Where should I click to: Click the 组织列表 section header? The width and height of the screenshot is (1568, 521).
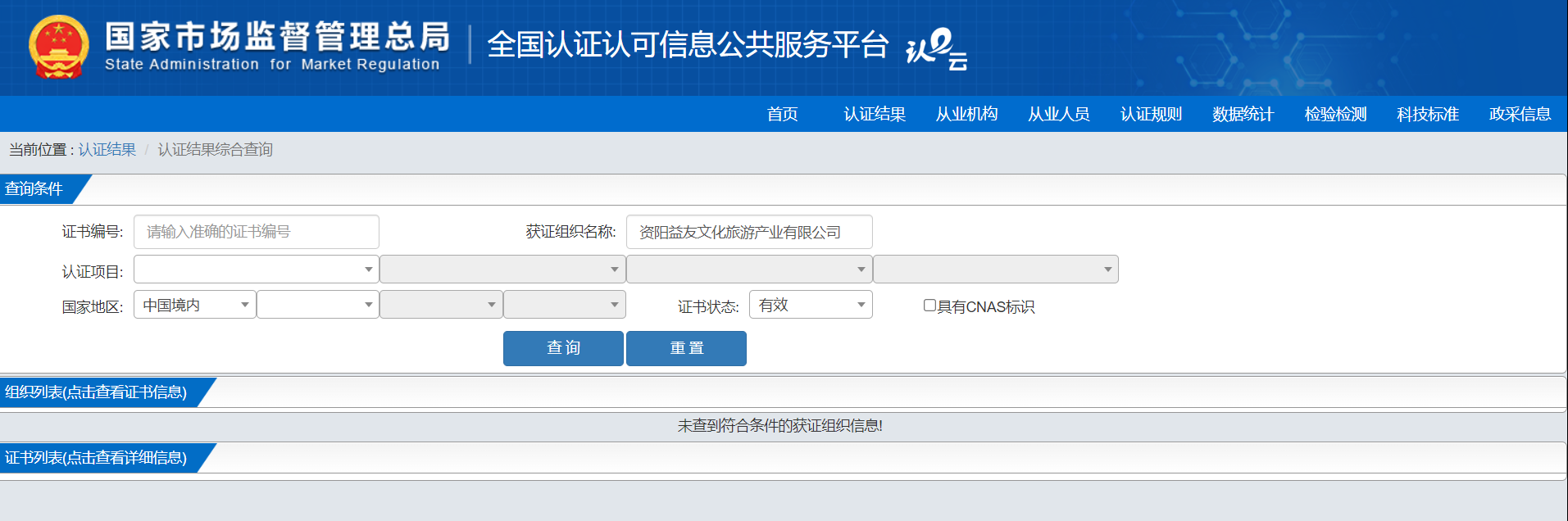(96, 392)
